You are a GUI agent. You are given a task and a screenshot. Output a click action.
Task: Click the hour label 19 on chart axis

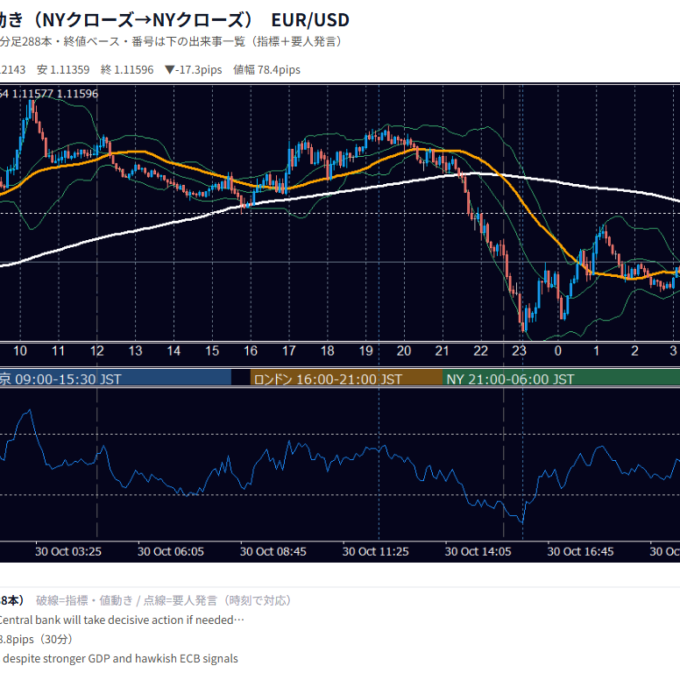(x=366, y=351)
